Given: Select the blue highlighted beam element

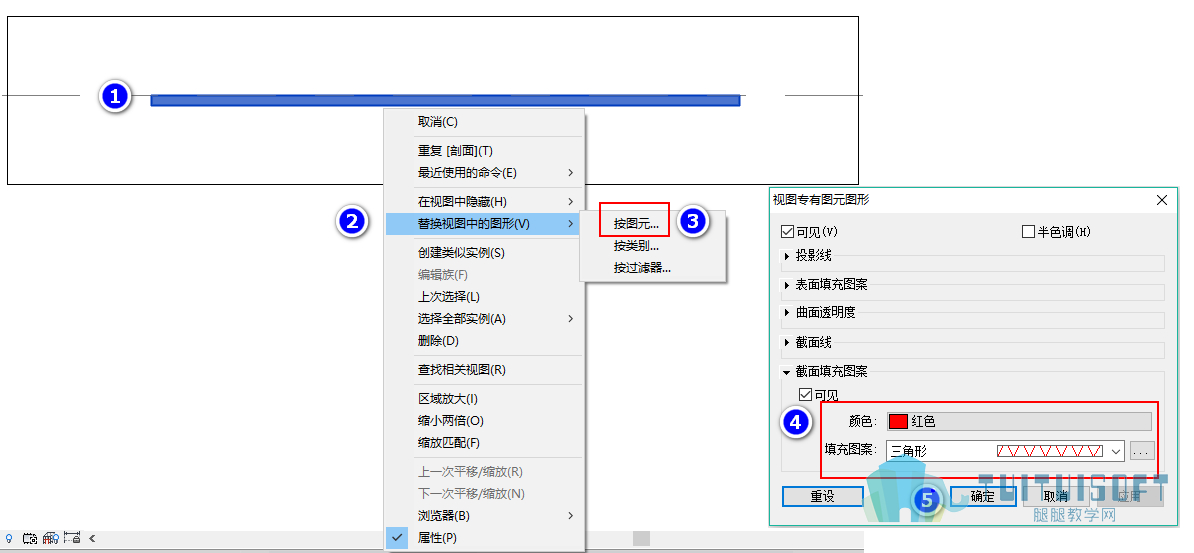Looking at the screenshot, I should click(445, 100).
